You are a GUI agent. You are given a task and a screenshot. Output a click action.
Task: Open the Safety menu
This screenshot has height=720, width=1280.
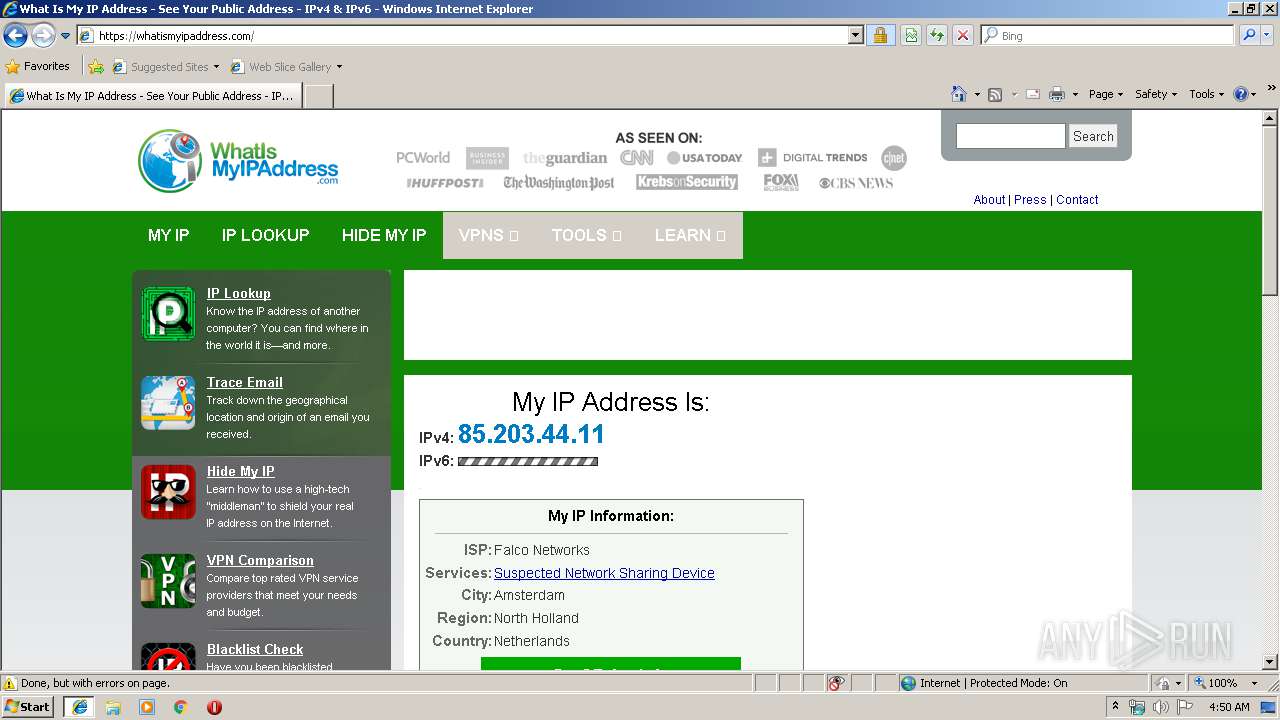point(1156,94)
